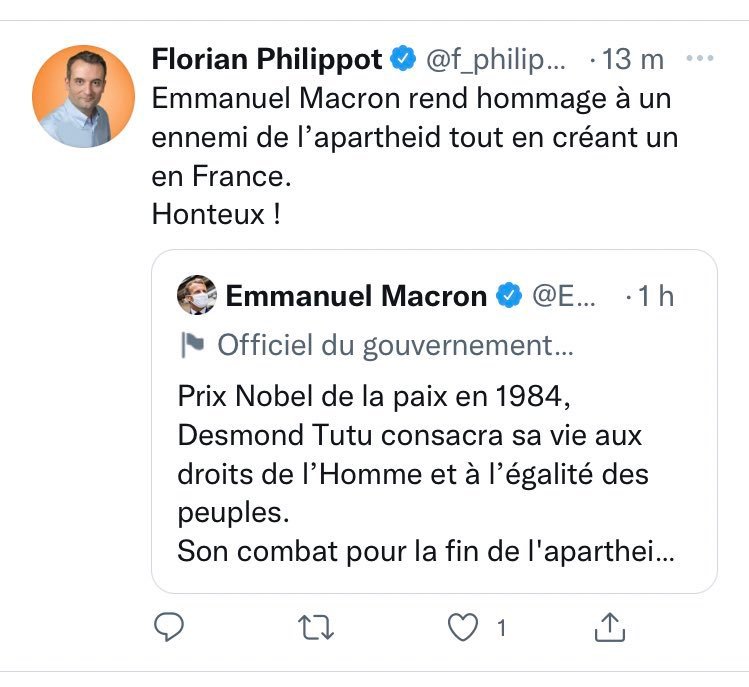Open the three-dot more options menu

pos(700,59)
